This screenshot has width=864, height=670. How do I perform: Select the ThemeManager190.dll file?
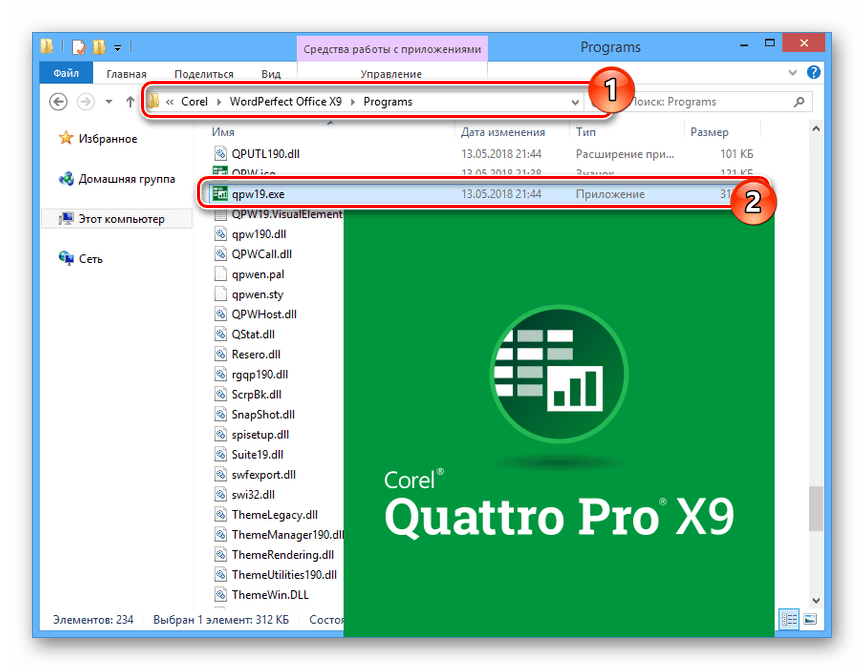287,534
